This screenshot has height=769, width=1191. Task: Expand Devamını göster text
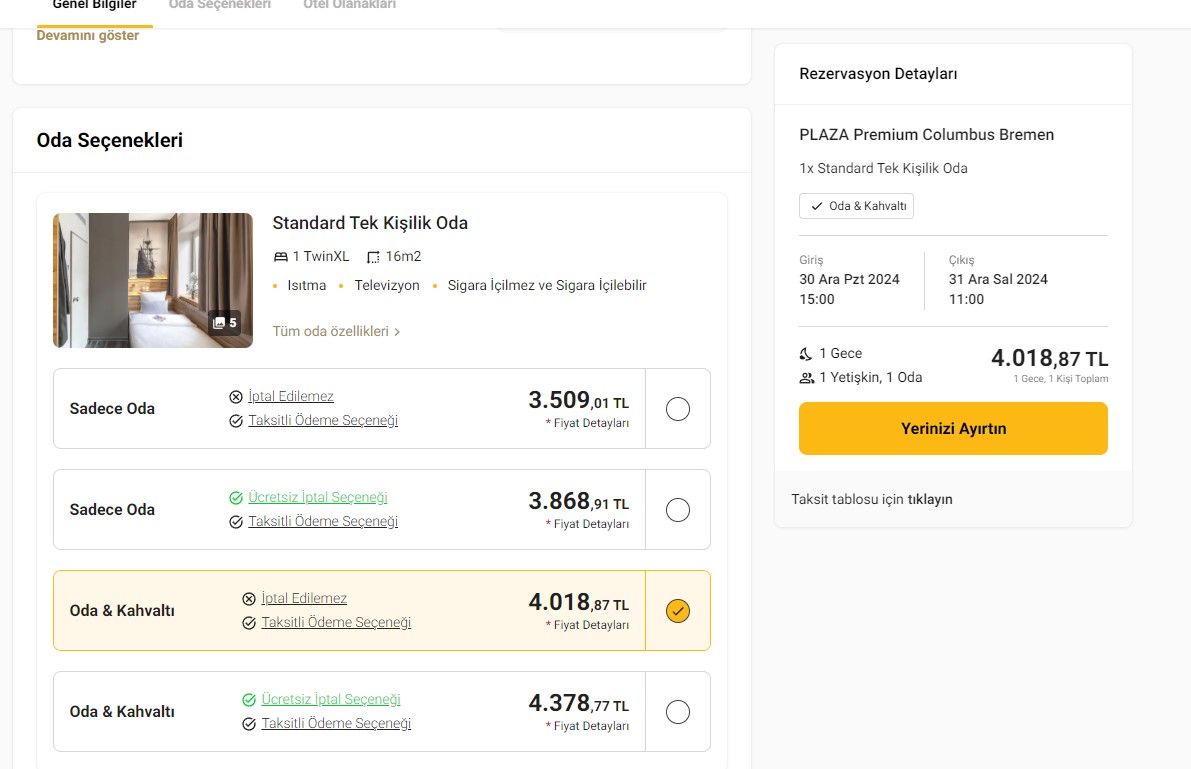click(88, 36)
